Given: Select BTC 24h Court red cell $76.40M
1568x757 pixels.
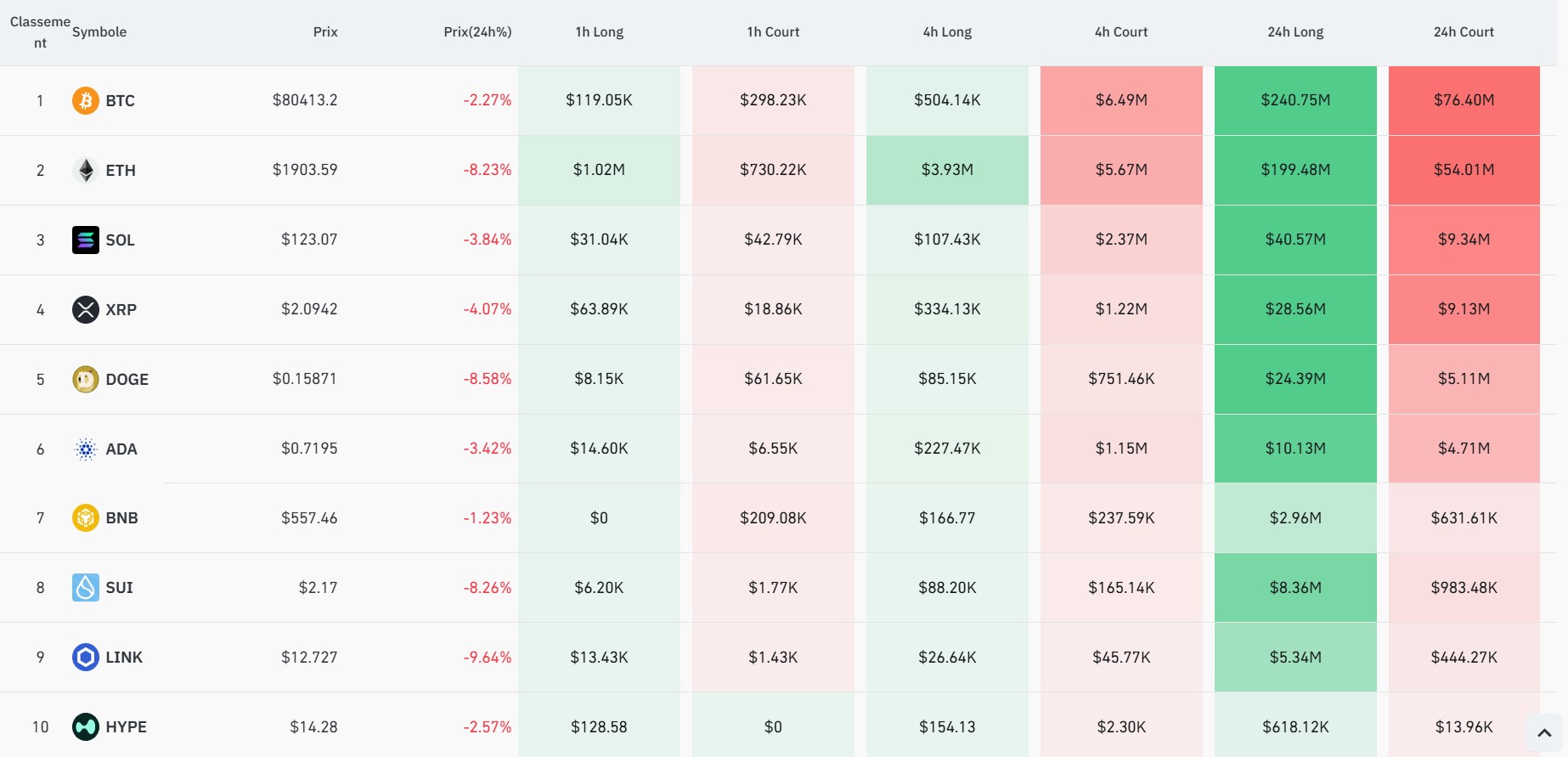Looking at the screenshot, I should [1464, 100].
